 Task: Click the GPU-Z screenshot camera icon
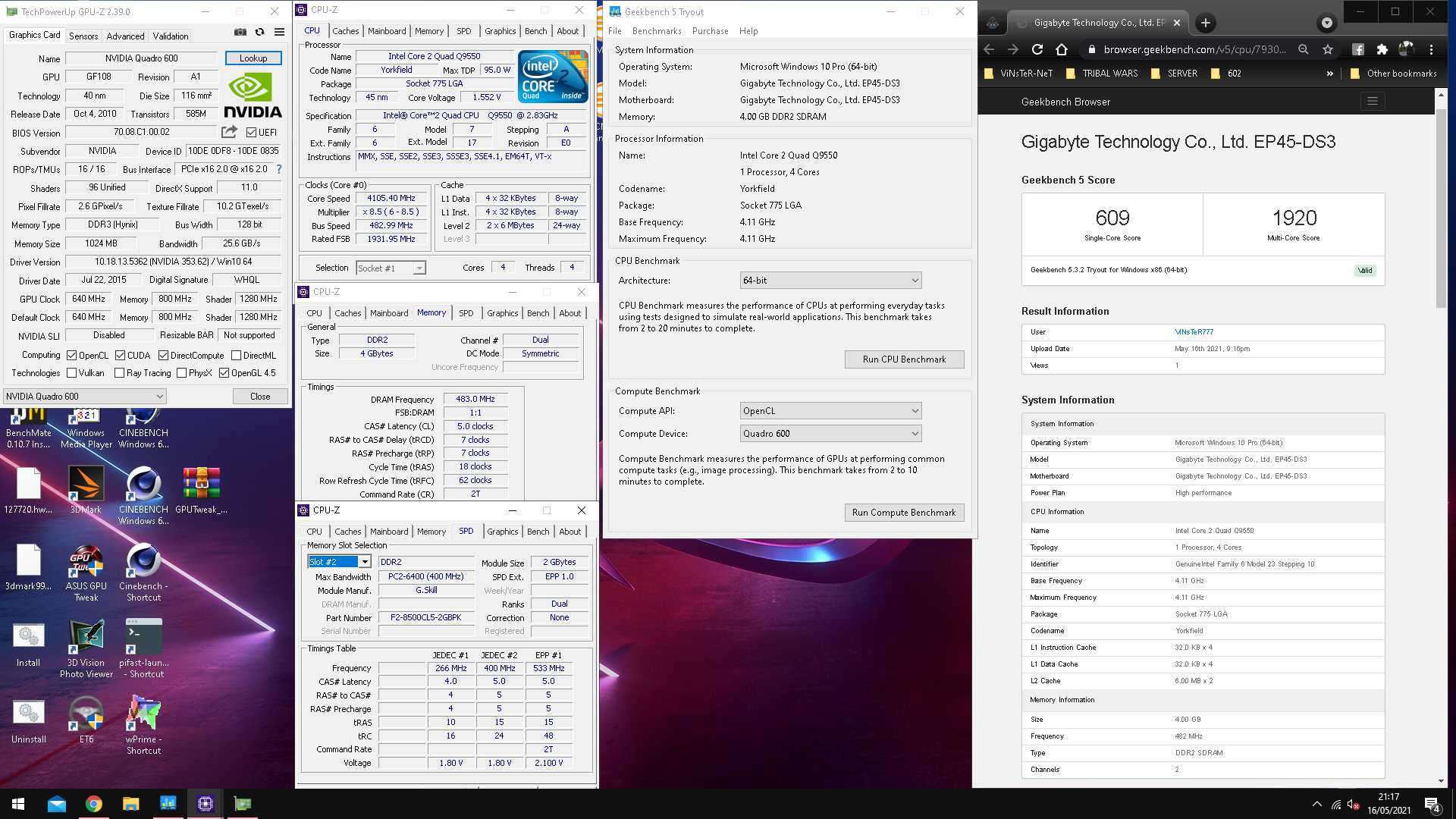pos(240,32)
